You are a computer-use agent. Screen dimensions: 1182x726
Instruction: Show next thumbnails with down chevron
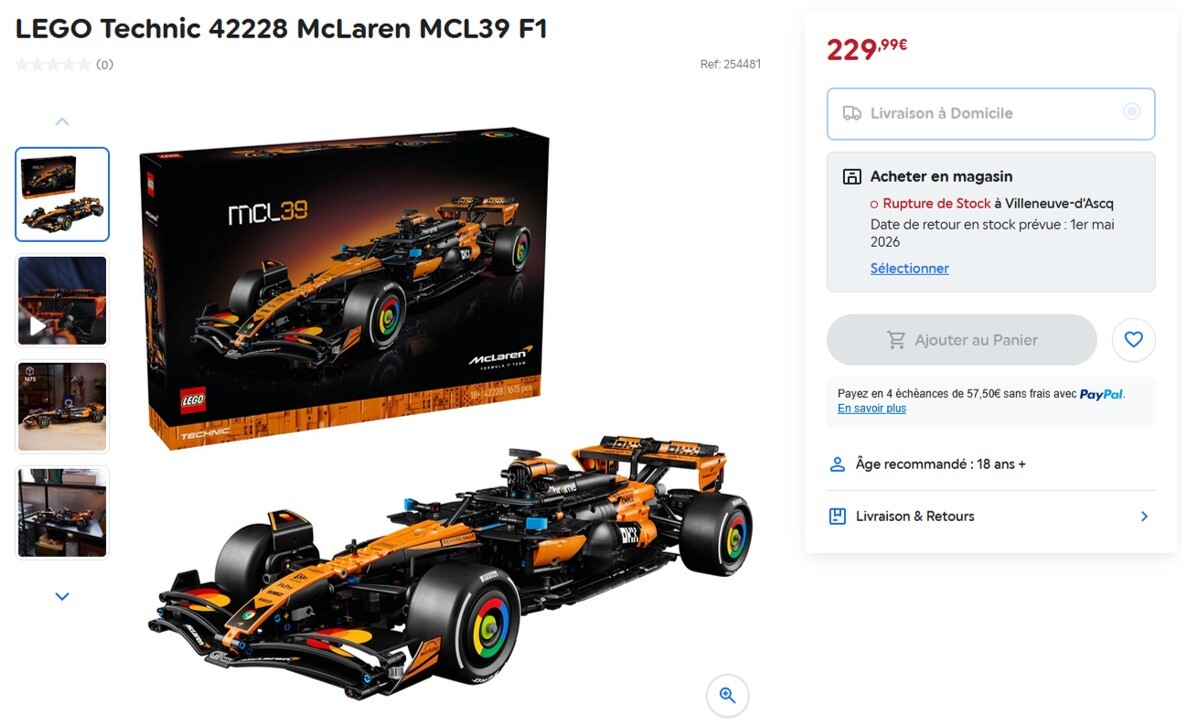pos(63,596)
